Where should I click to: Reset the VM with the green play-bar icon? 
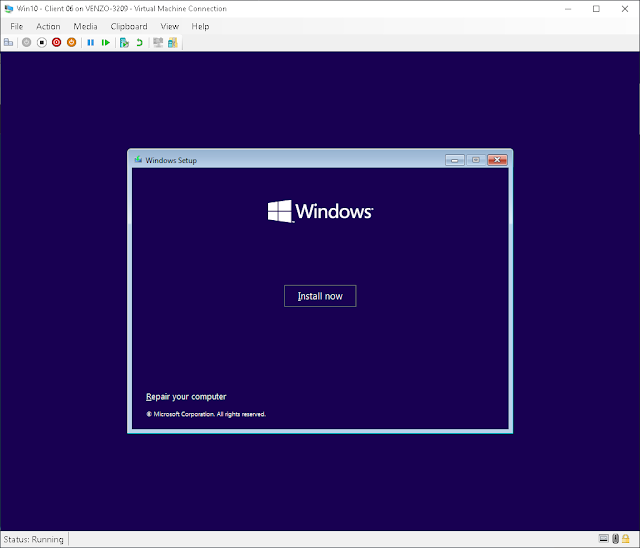(106, 42)
